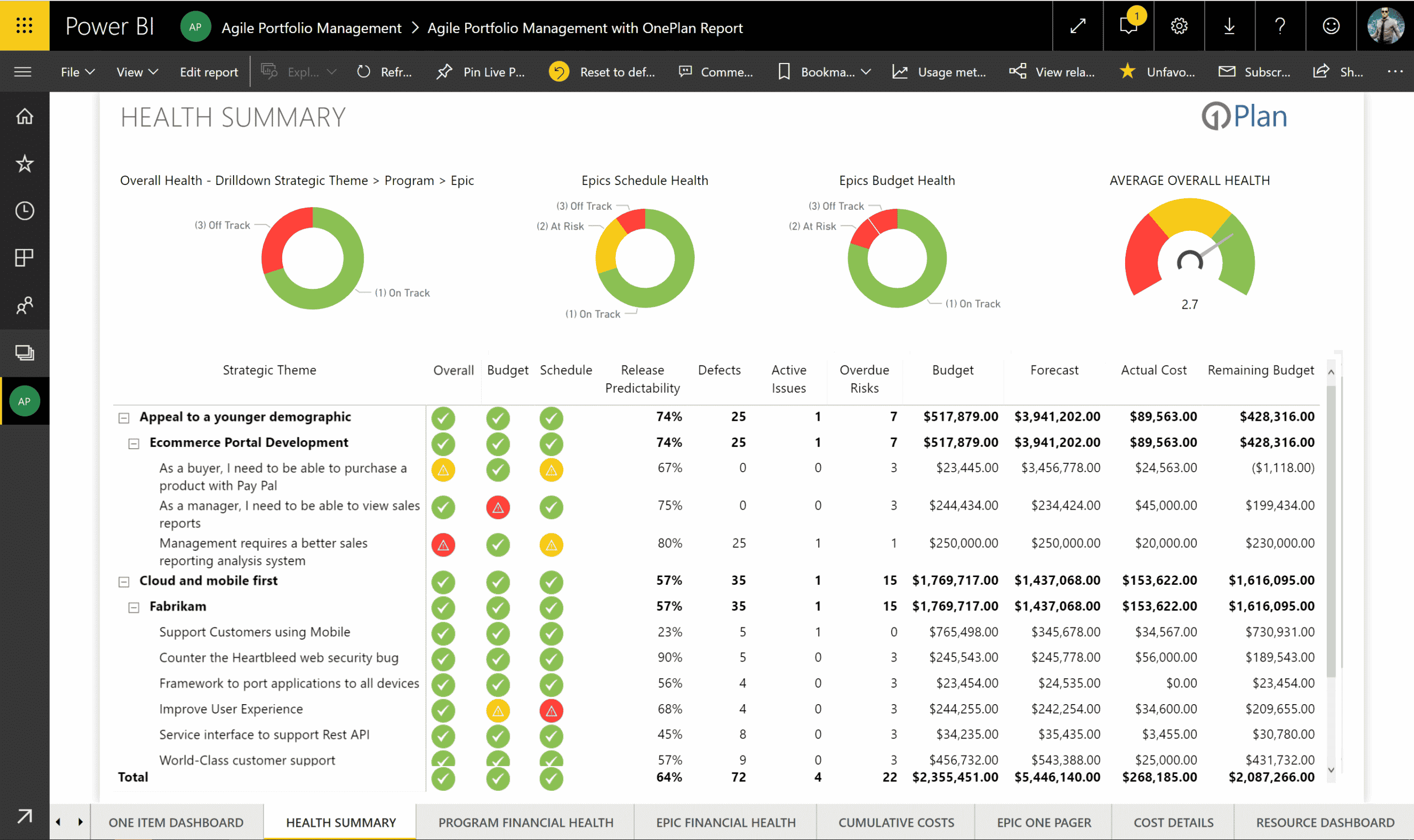Toggle the hamburger navigation pane icon
Viewport: 1414px width, 840px height.
coord(23,72)
